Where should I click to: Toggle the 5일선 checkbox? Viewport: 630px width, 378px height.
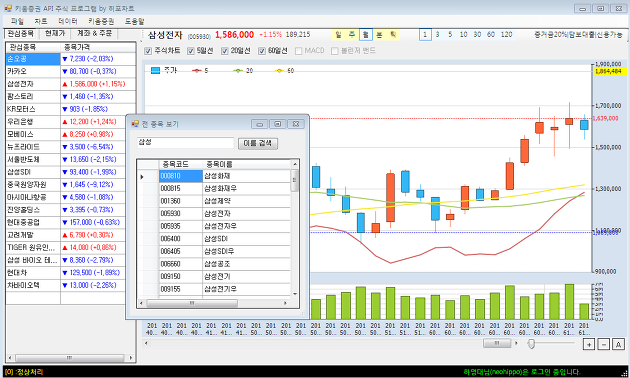click(x=191, y=51)
